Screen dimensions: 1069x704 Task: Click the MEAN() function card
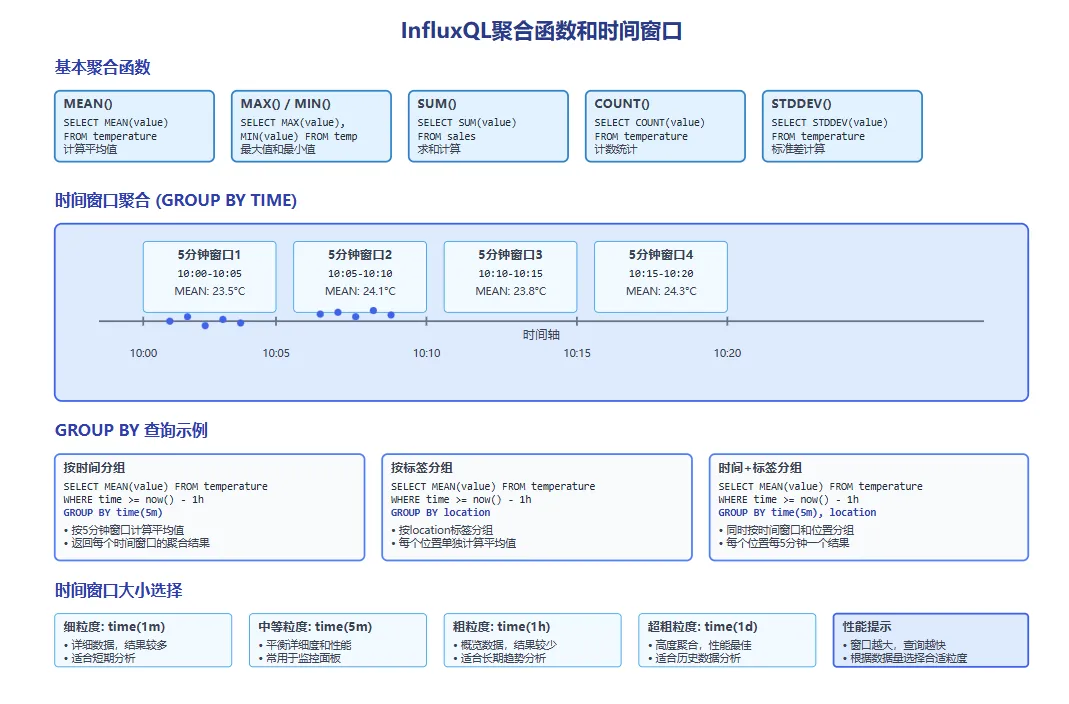134,126
